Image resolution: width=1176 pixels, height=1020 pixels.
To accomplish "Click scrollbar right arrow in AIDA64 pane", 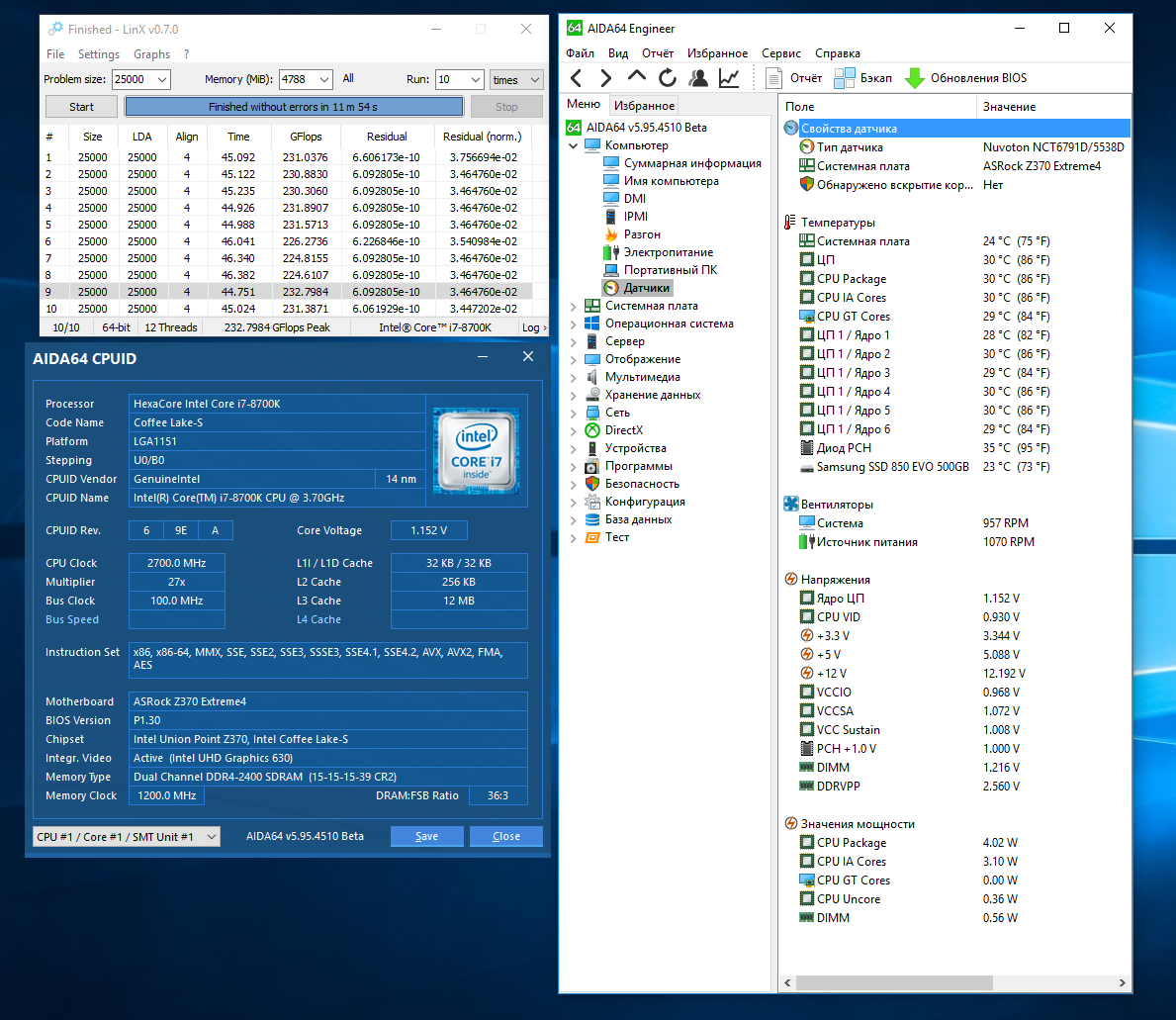I will coord(1122,982).
